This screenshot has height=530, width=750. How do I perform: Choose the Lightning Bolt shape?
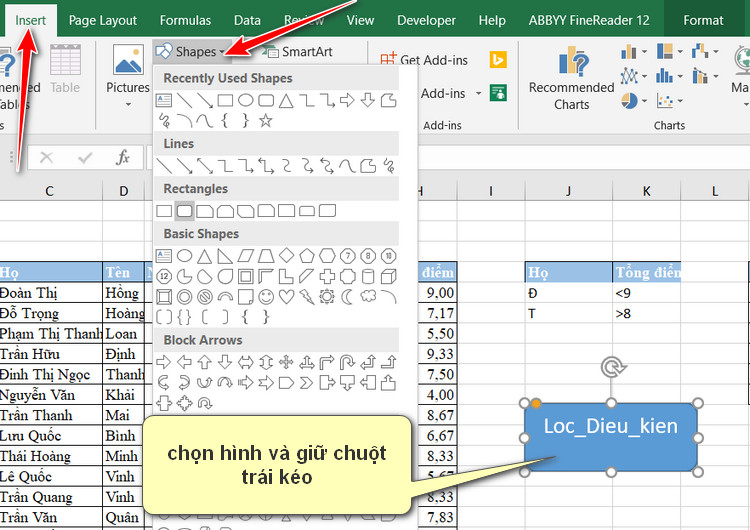[x=306, y=297]
